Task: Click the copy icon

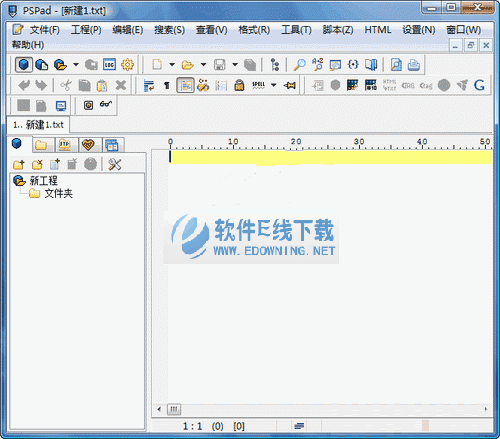Action: tap(84, 86)
